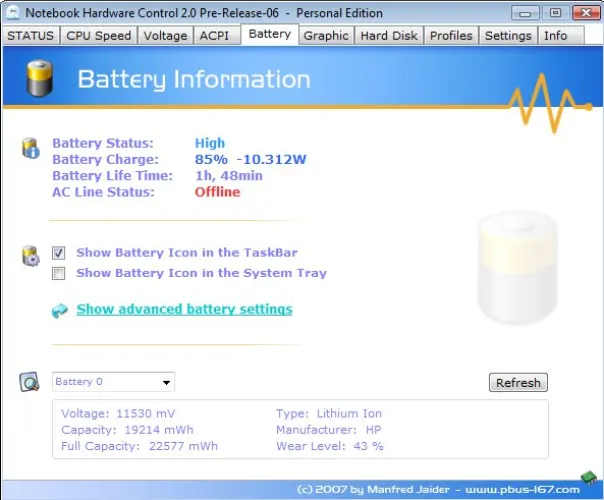The height and width of the screenshot is (500, 604).
Task: Click the arrow icon beside advanced battery settings
Action: 60,310
